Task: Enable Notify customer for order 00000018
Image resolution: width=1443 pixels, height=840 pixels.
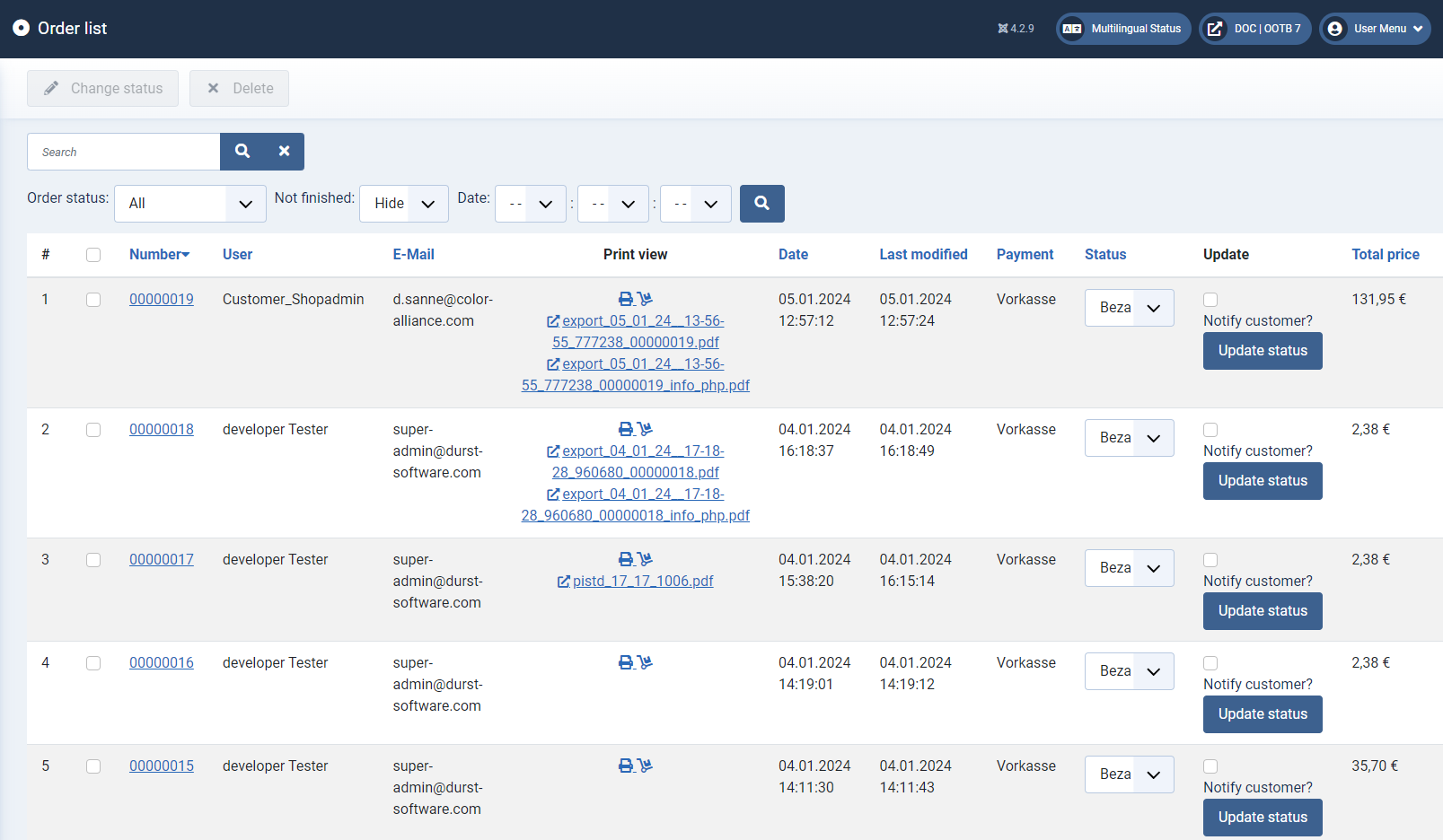Action: coord(1210,430)
